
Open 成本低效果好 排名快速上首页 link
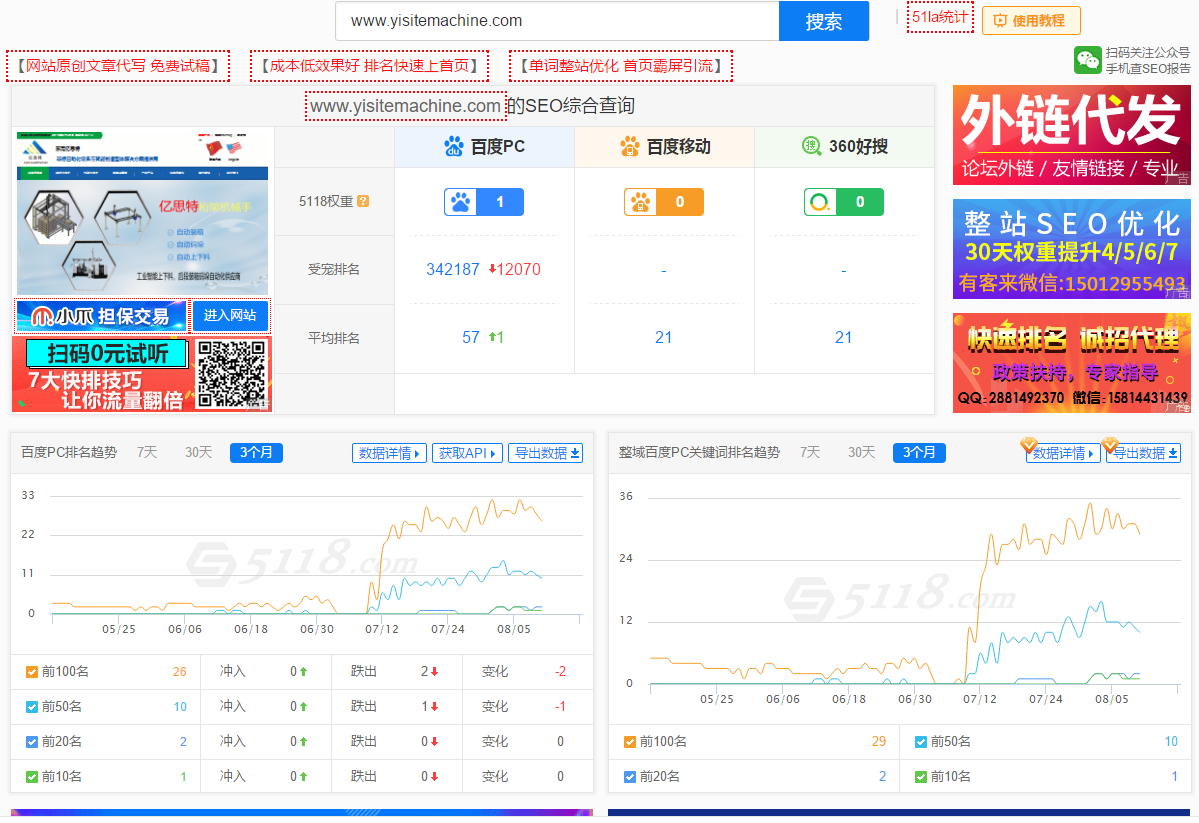point(369,66)
